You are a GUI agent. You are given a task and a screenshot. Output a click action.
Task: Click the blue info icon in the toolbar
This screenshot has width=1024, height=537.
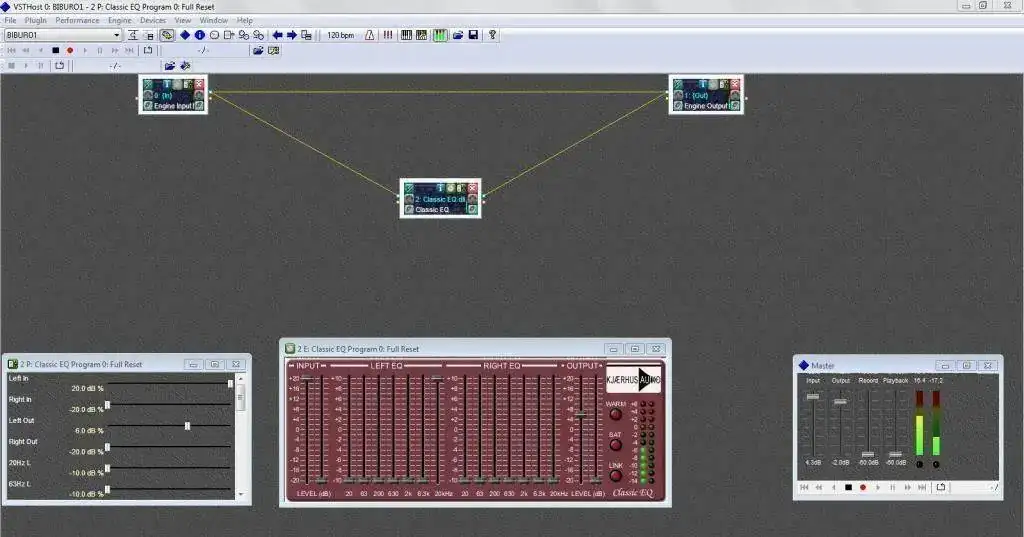tap(199, 35)
